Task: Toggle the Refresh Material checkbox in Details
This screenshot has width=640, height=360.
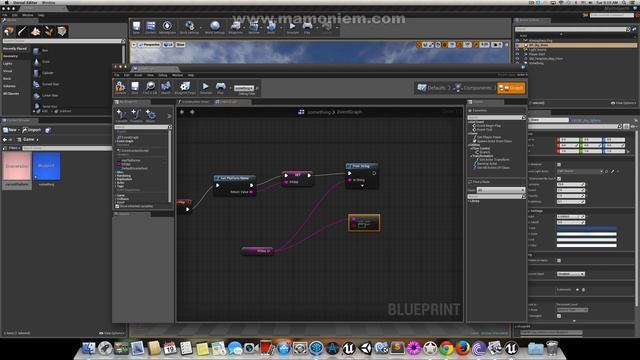Action: pos(559,164)
